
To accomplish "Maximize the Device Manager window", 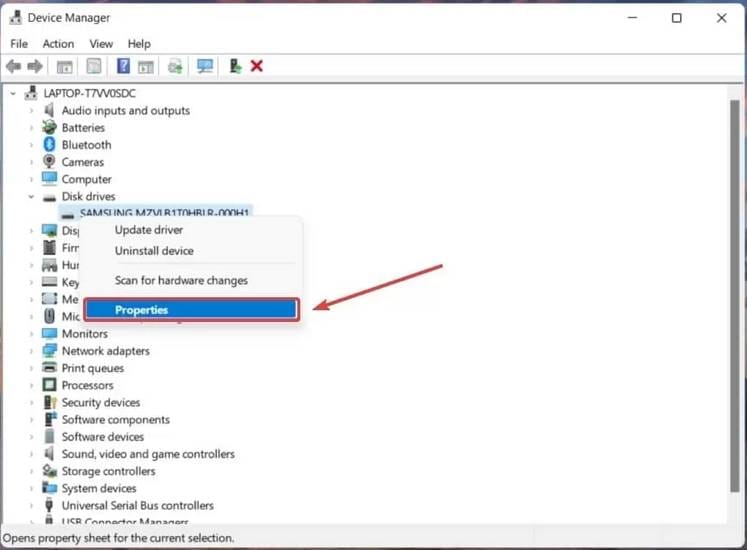I will click(x=676, y=18).
